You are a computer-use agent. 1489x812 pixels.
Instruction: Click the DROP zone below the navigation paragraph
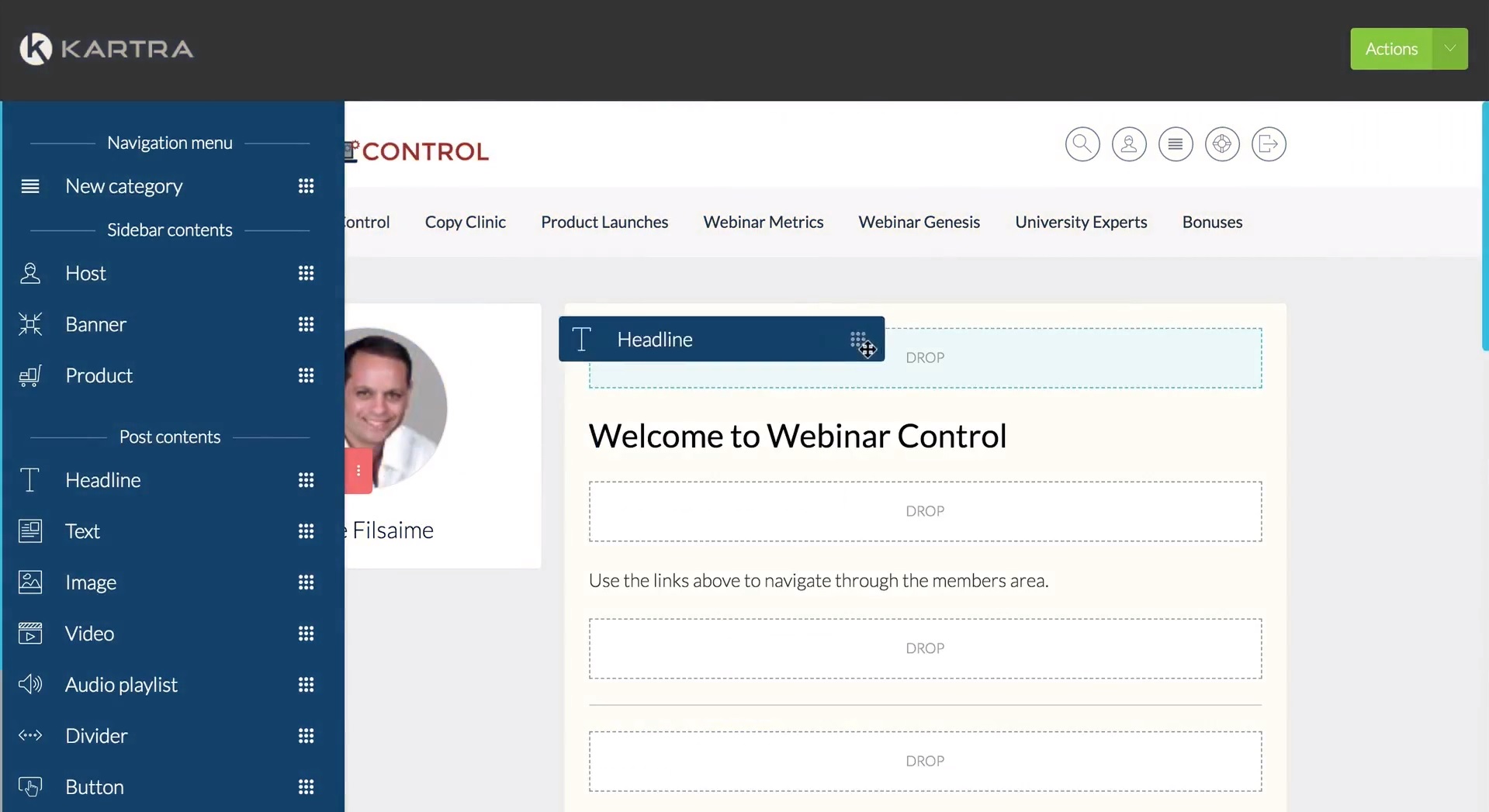click(925, 648)
